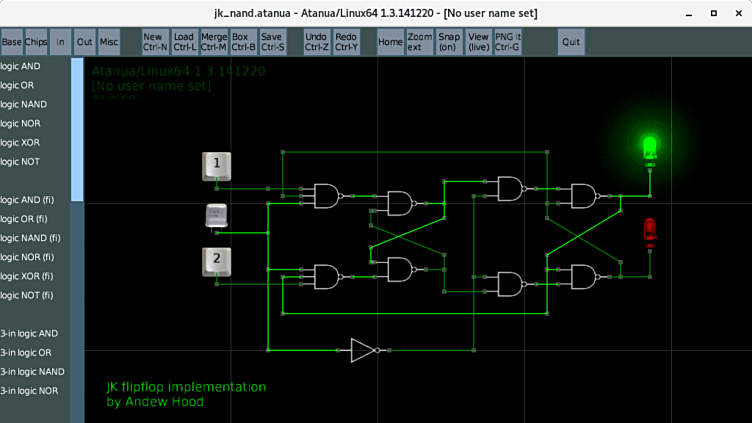Select the green LED component
The image size is (752, 423).
pyautogui.click(x=650, y=148)
